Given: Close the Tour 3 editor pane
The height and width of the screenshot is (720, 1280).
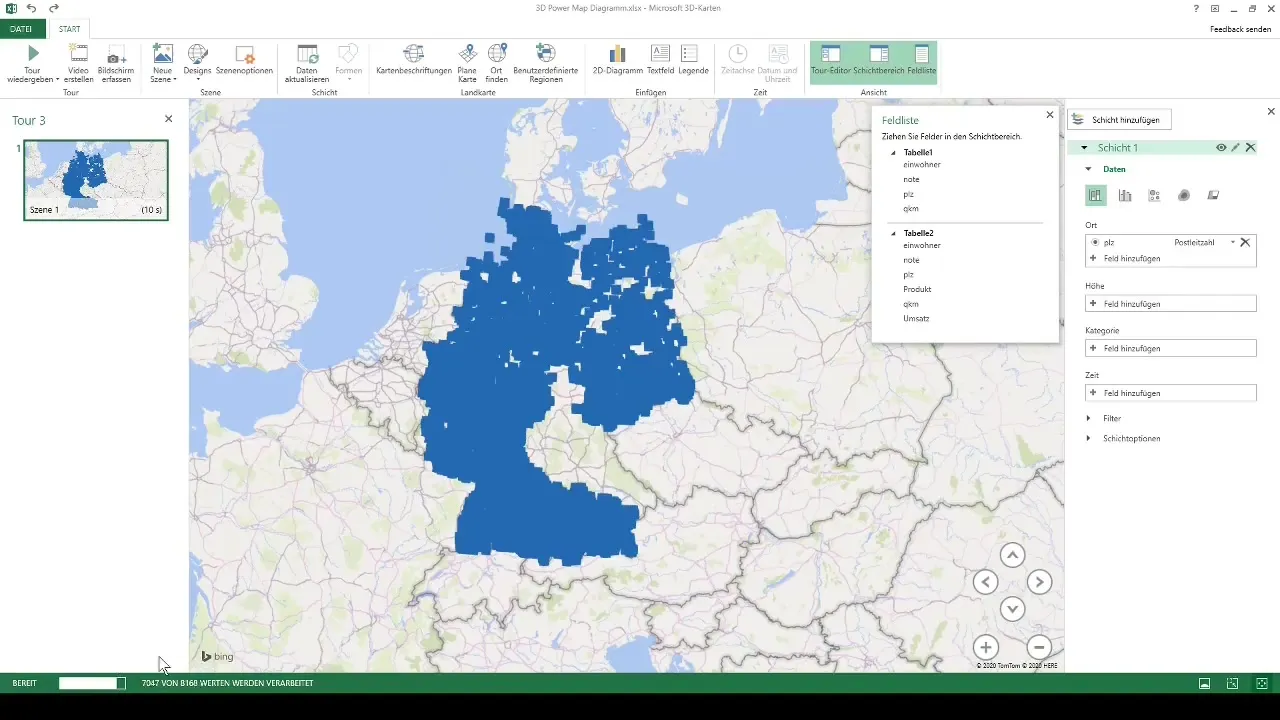Looking at the screenshot, I should pos(168,119).
